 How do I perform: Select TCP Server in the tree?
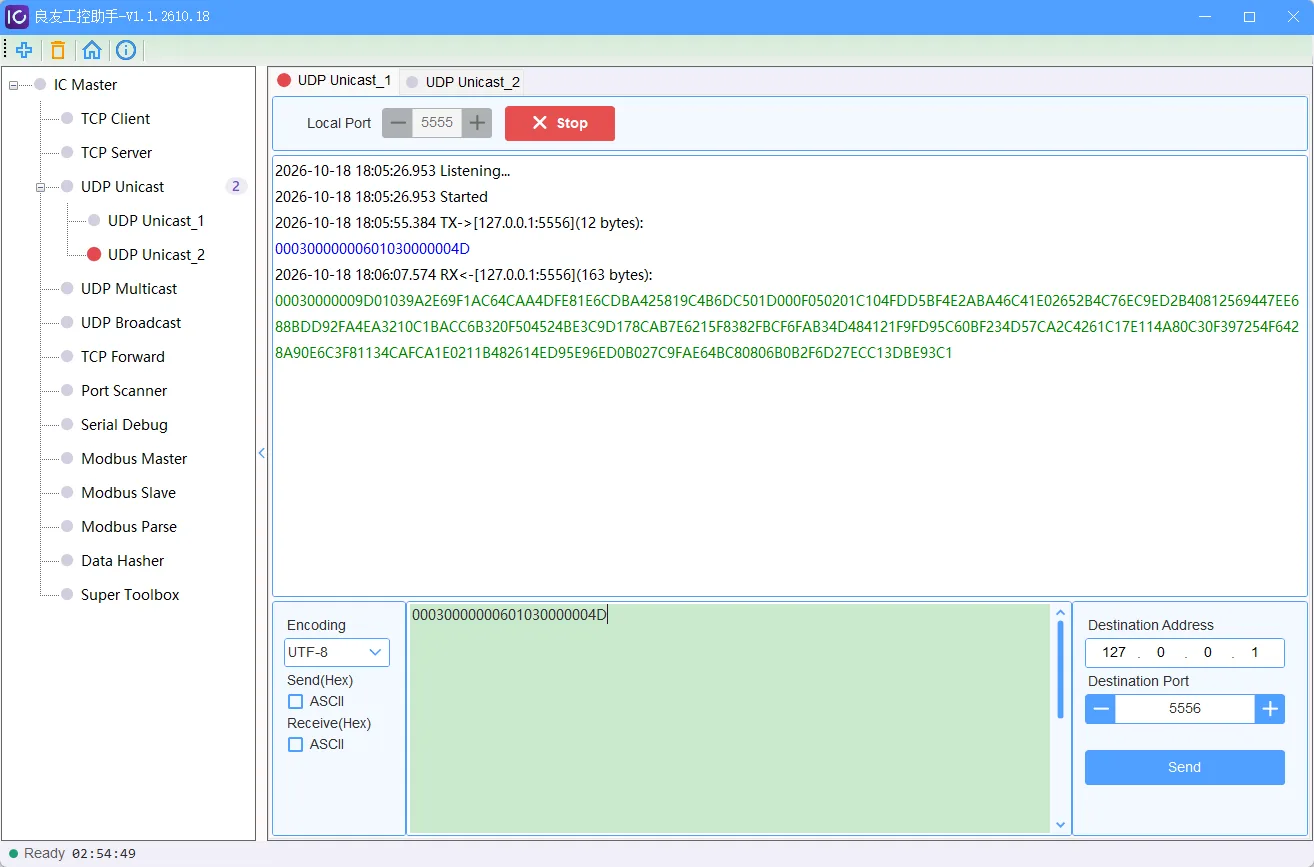coord(116,153)
